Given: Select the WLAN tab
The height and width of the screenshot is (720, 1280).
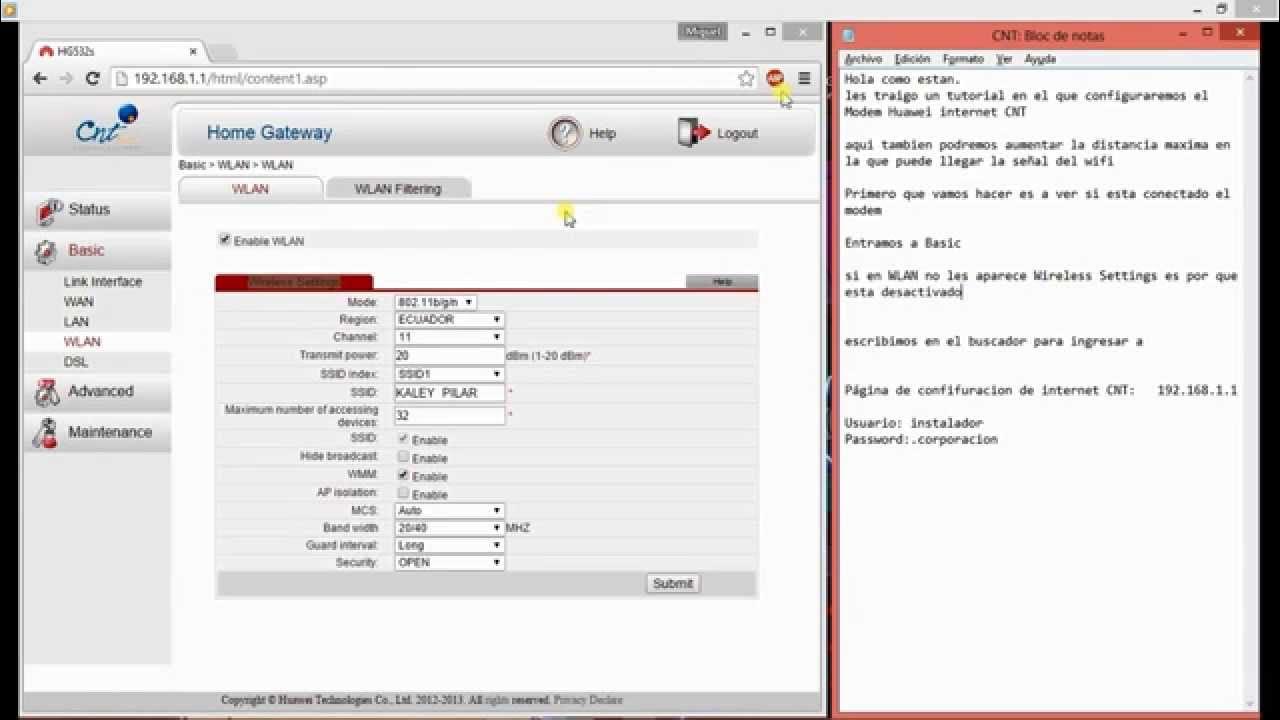Looking at the screenshot, I should 250,189.
